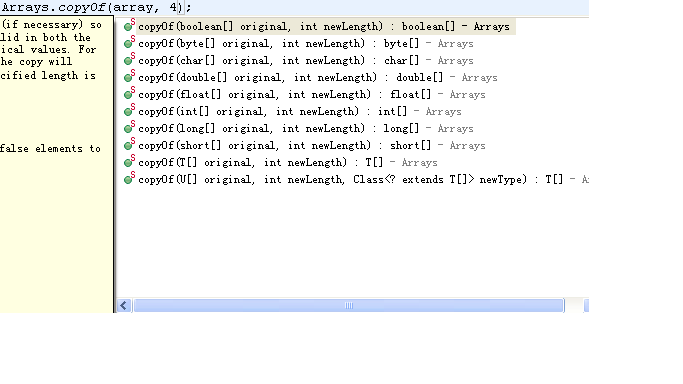The height and width of the screenshot is (384, 683).
Task: Click in the Arrays.copyOf(array, 4) code line
Action: (97, 7)
